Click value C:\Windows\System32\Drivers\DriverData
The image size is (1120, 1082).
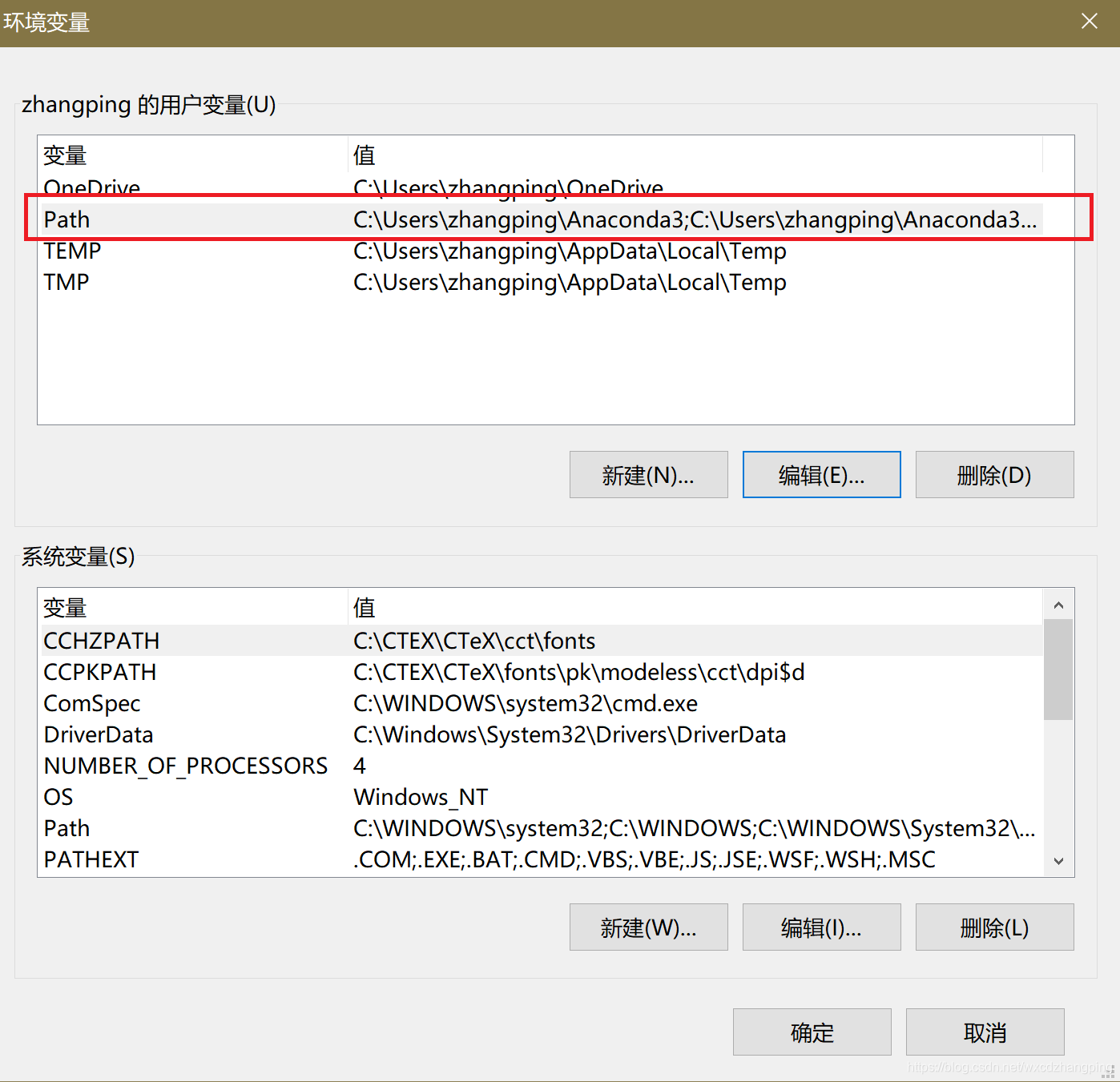[570, 734]
